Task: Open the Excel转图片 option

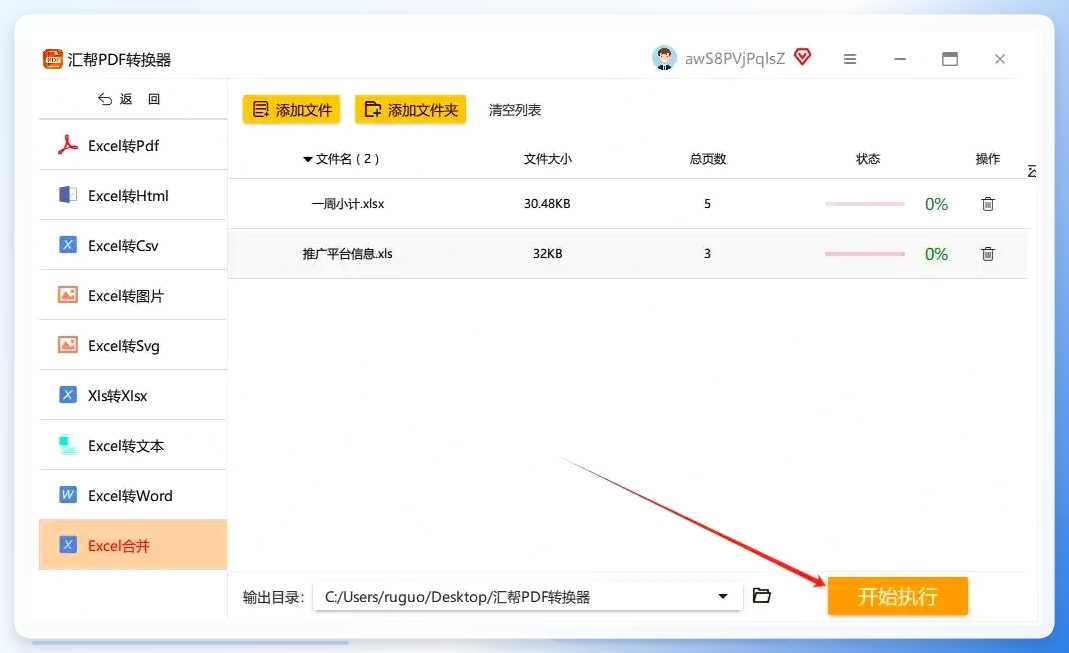Action: click(x=133, y=296)
